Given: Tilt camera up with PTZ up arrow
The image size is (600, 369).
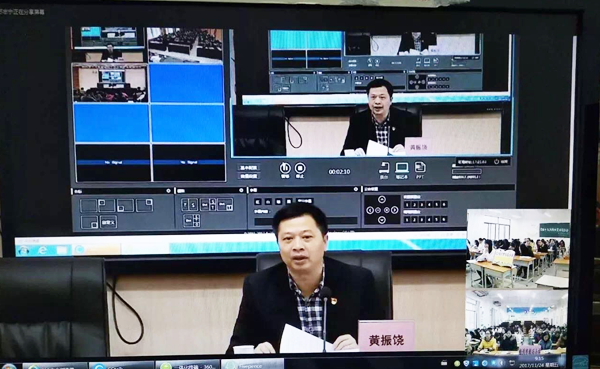Looking at the screenshot, I should pos(382,199).
